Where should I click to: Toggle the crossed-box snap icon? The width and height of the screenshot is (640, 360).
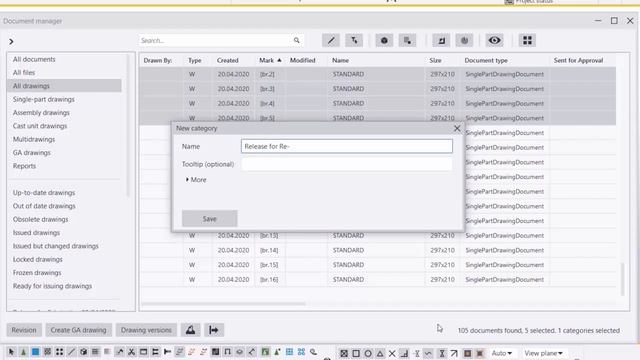[x=344, y=353]
